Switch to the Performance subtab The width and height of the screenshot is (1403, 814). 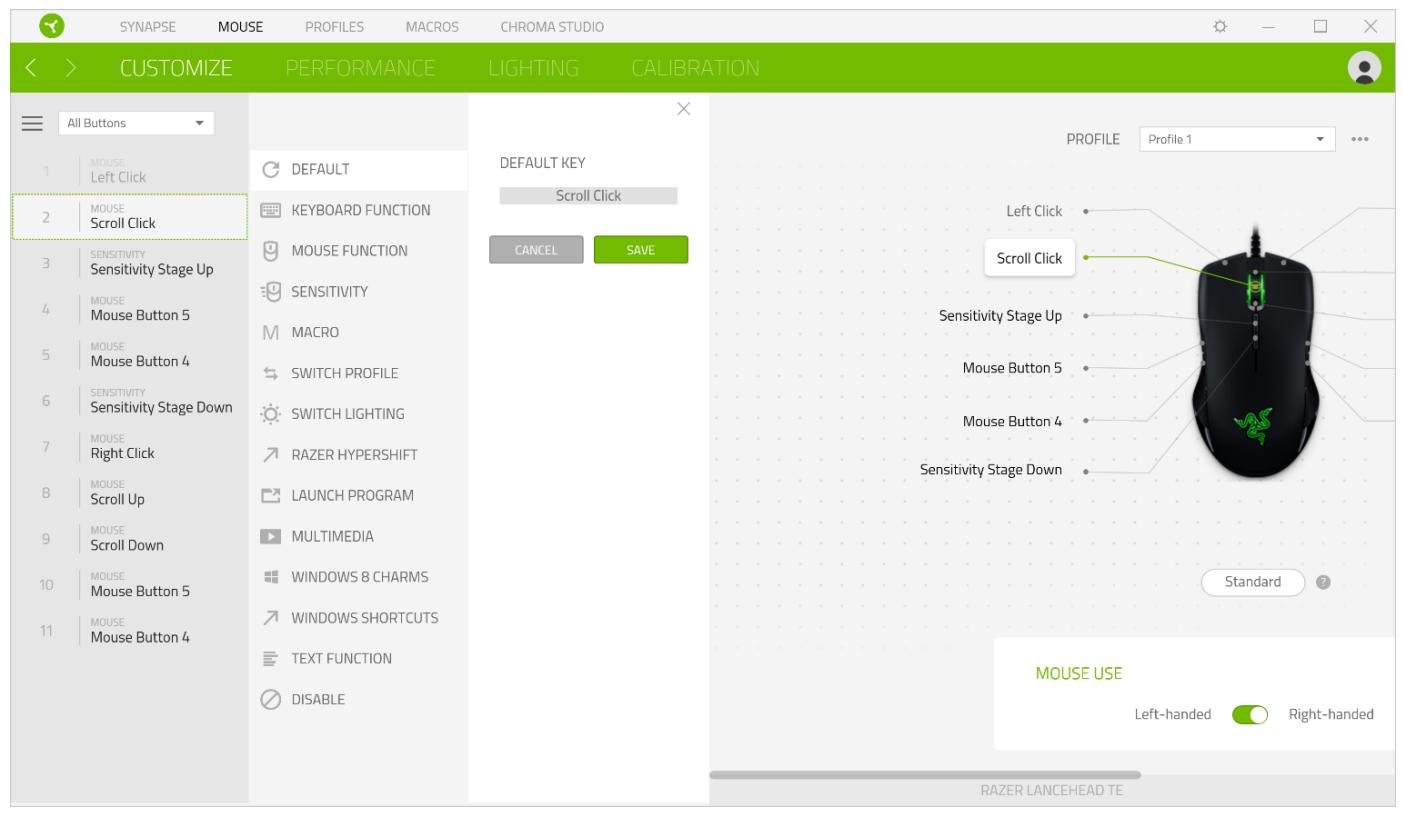pyautogui.click(x=361, y=69)
